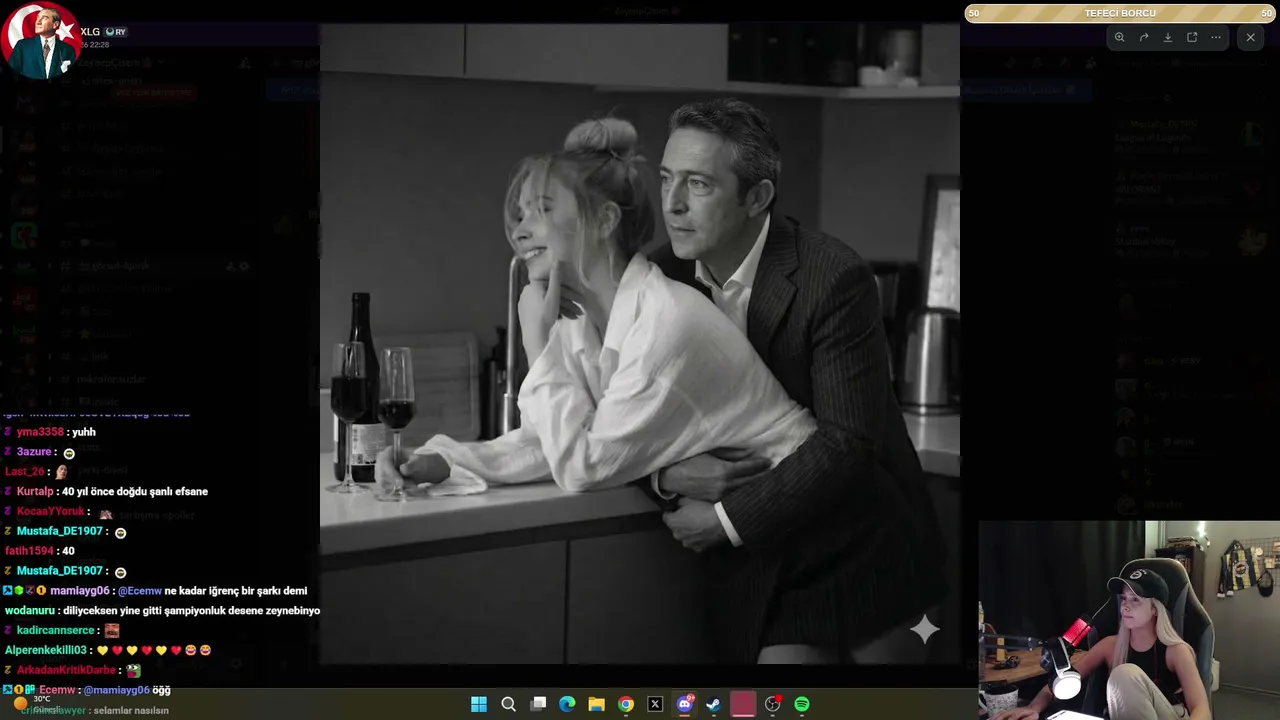Open the Windows Start menu
The width and height of the screenshot is (1280, 720).
(x=479, y=704)
